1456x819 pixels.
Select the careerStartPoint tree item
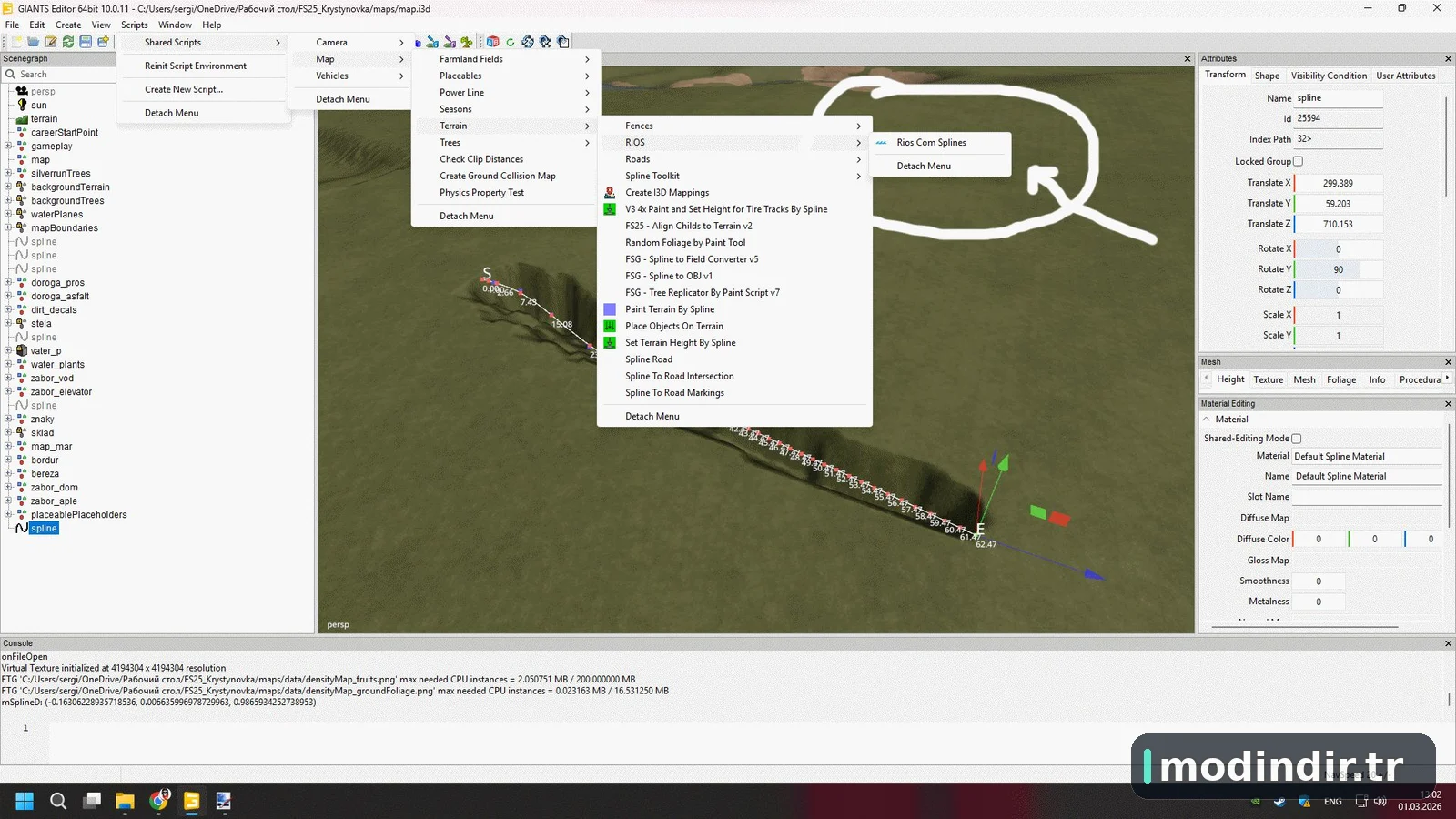(65, 132)
